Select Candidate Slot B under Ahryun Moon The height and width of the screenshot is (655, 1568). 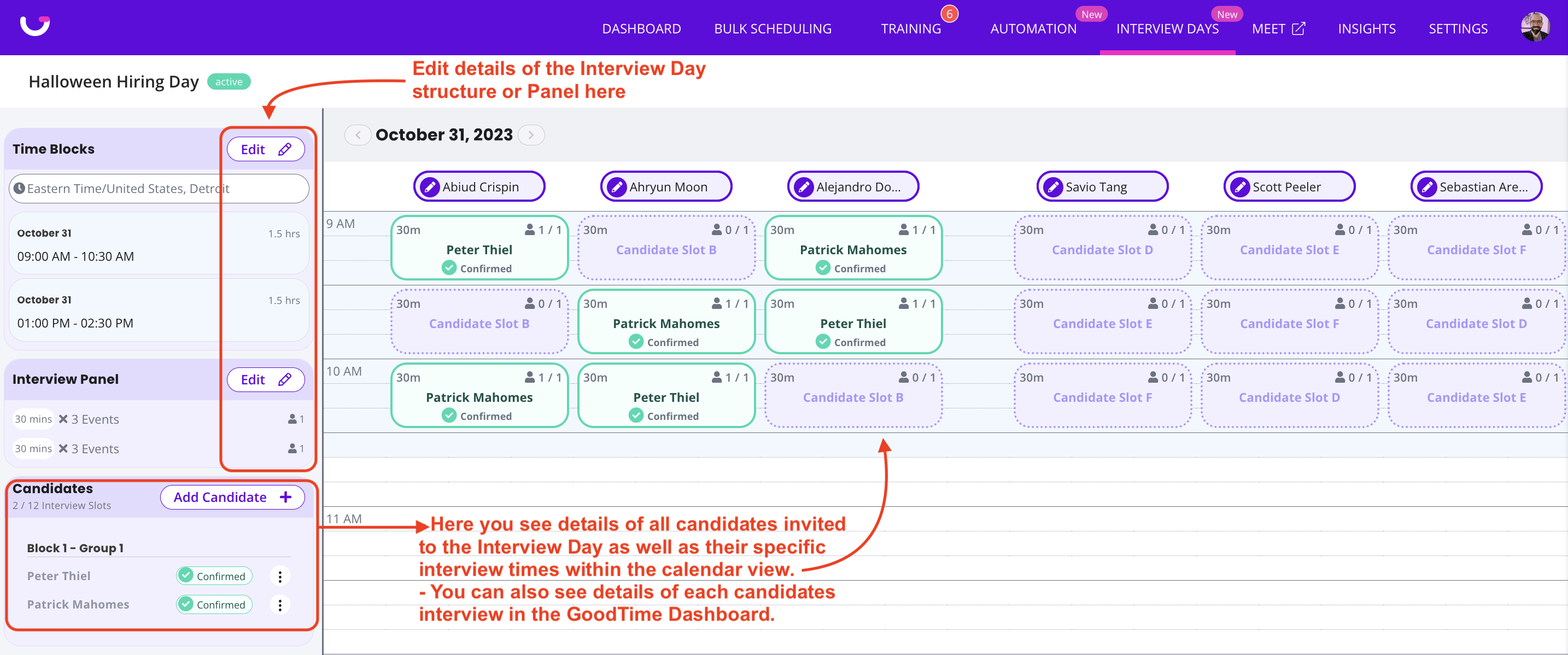click(x=666, y=248)
